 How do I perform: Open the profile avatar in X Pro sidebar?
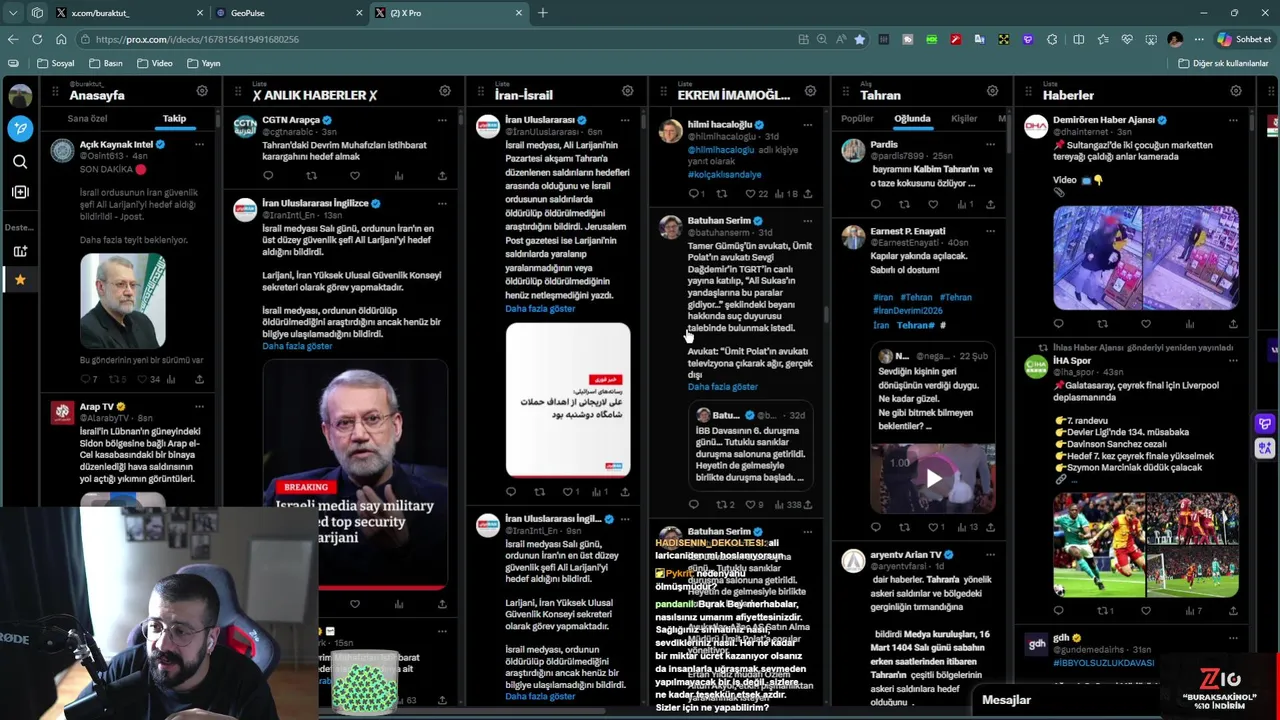tap(20, 96)
